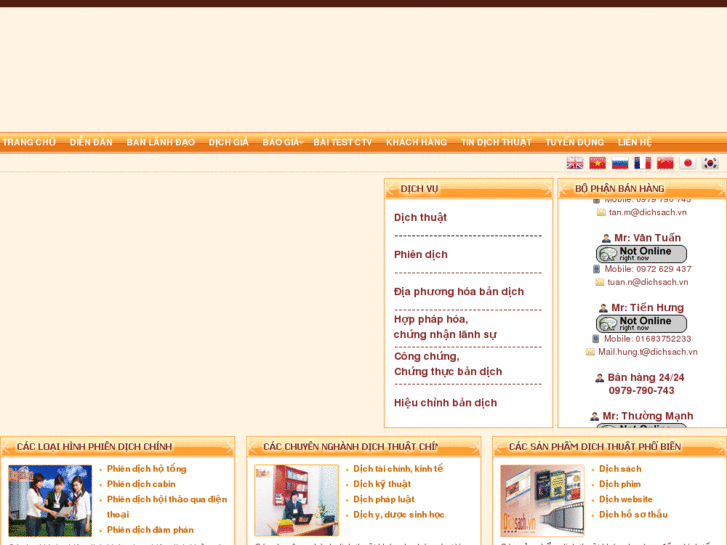
Task: Open the Dịch sách link
Action: coord(620,469)
